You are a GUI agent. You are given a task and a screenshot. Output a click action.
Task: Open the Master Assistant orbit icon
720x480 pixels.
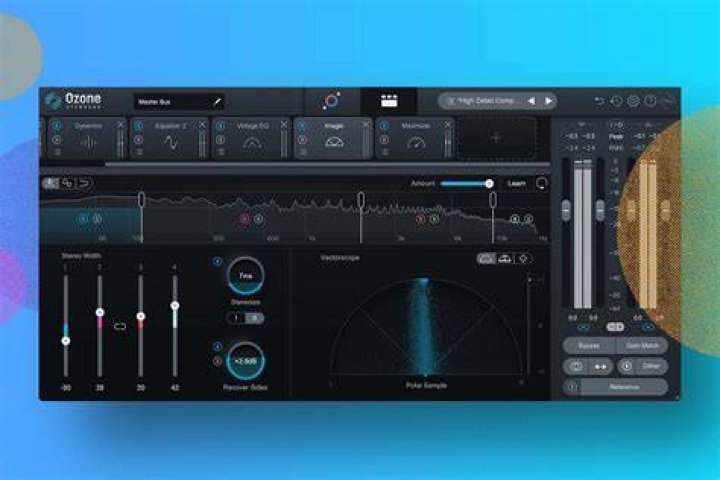click(x=331, y=101)
